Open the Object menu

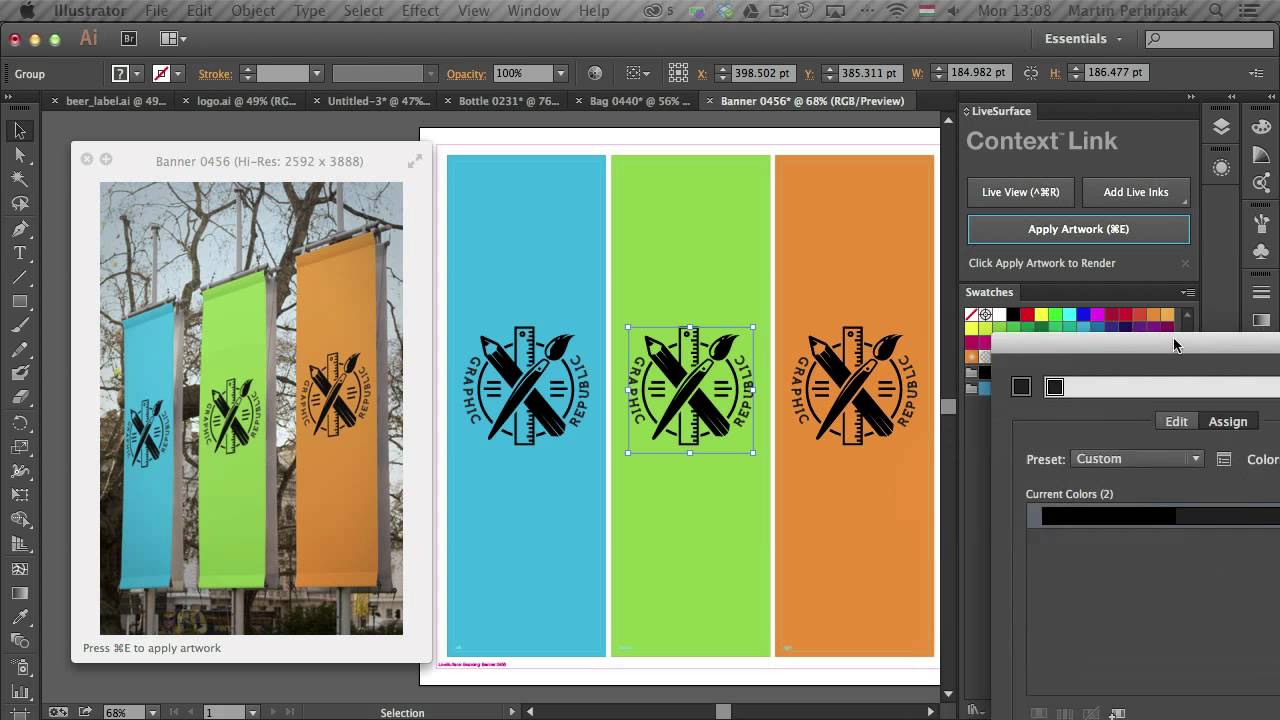coord(253,11)
